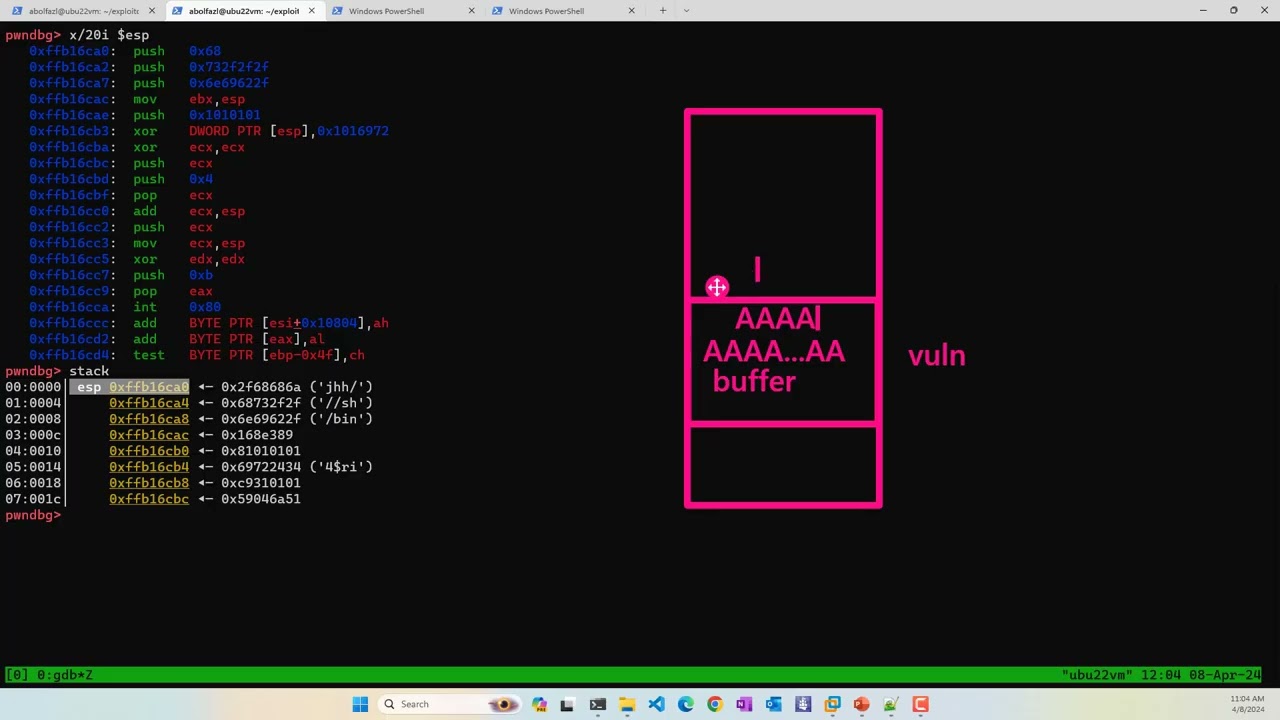Click the push 0x68 instruction line
This screenshot has width=1280, height=720.
(x=125, y=51)
